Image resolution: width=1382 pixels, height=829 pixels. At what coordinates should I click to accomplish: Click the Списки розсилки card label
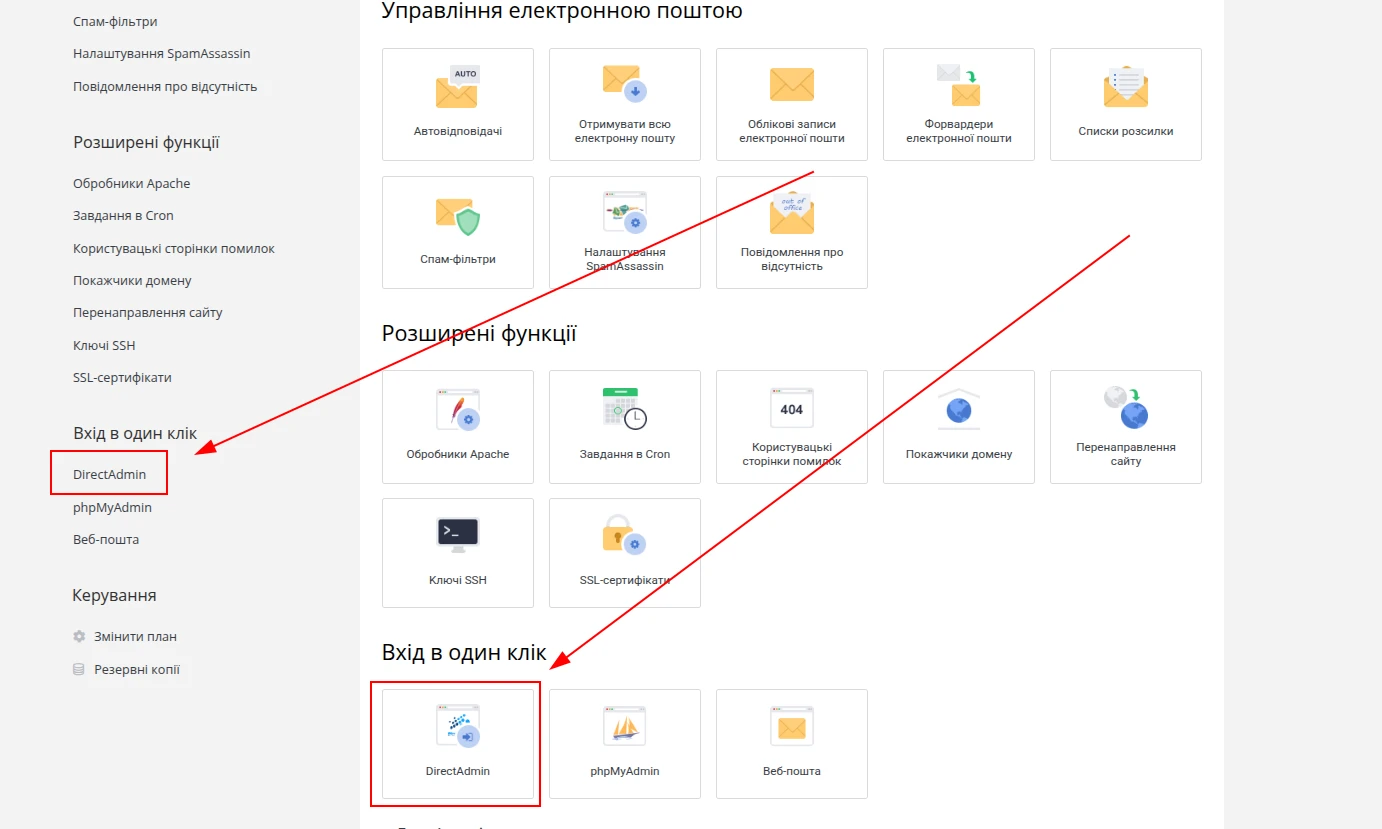pos(1126,131)
